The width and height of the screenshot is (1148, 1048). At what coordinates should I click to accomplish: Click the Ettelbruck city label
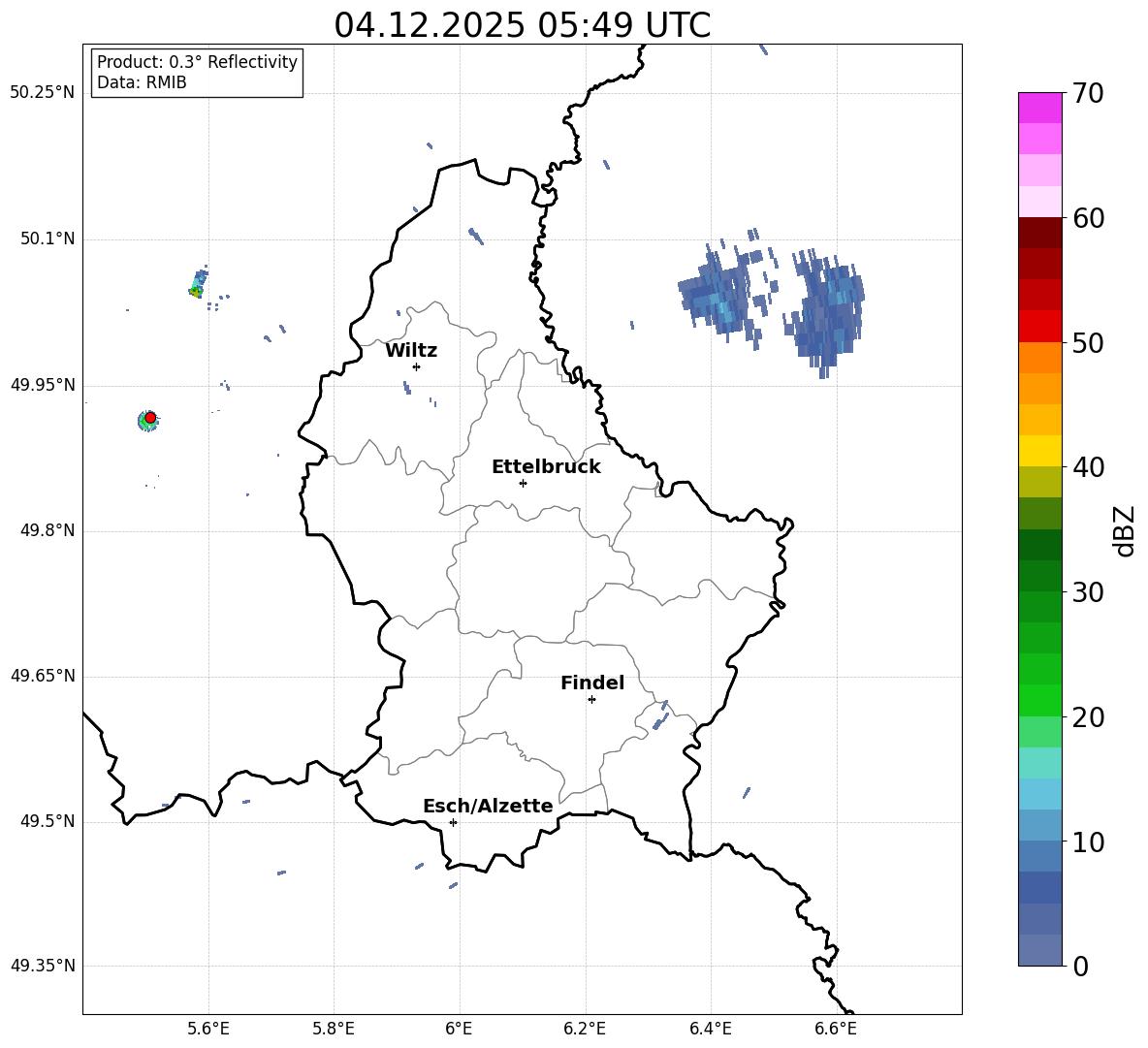[x=546, y=467]
